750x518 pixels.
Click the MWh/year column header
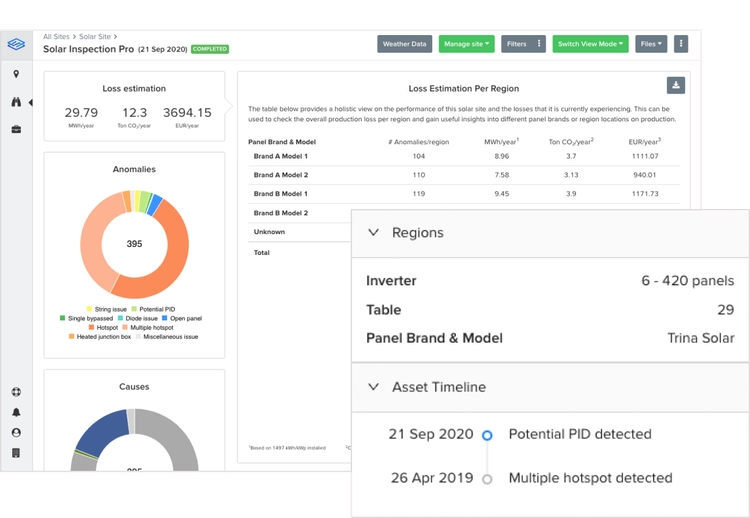[x=501, y=142]
